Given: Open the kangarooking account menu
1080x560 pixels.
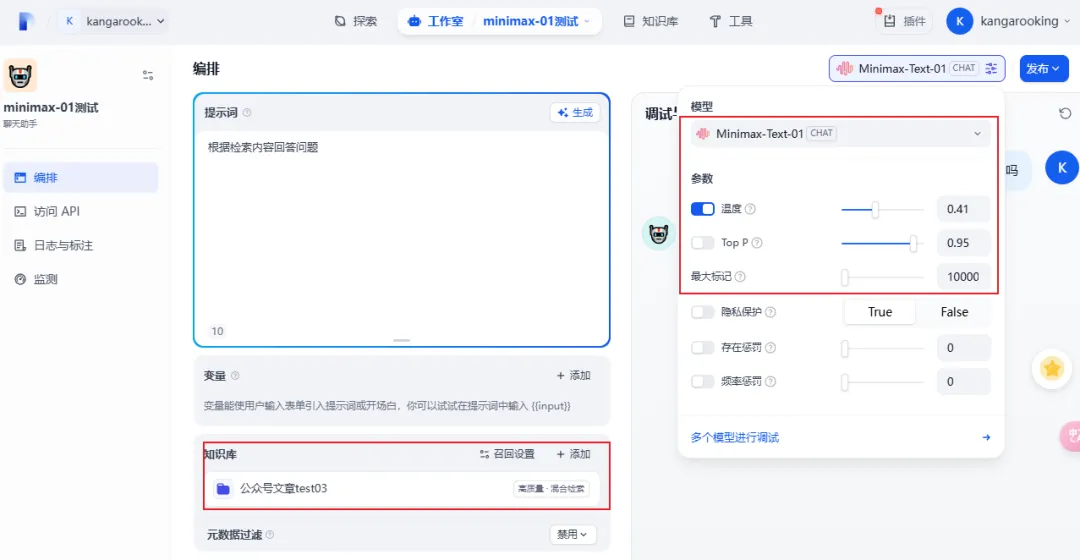Looking at the screenshot, I should click(1009, 21).
